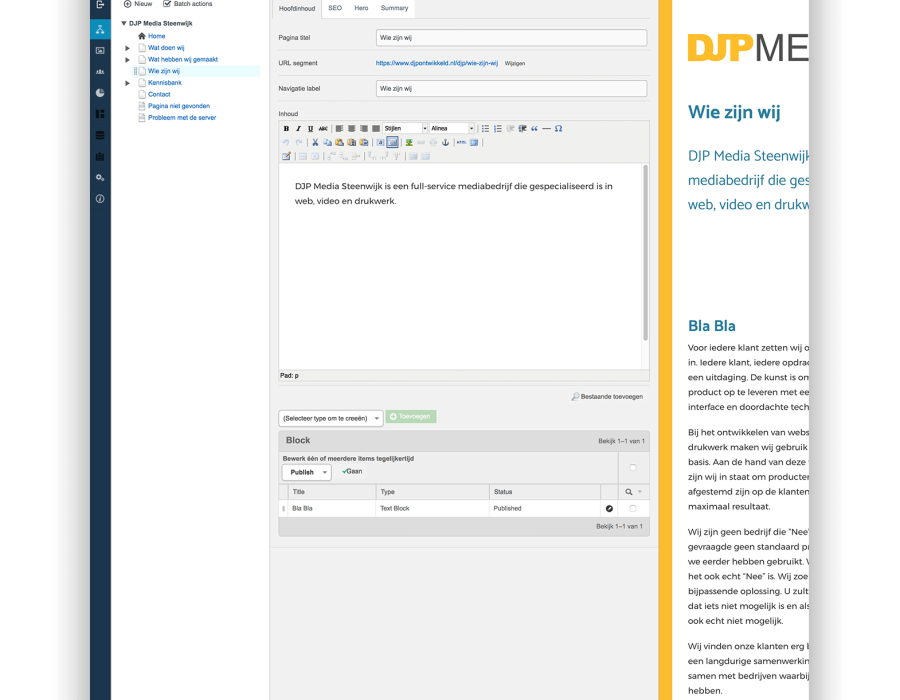900x700 pixels.
Task: Insert a bulleted list
Action: coord(486,129)
